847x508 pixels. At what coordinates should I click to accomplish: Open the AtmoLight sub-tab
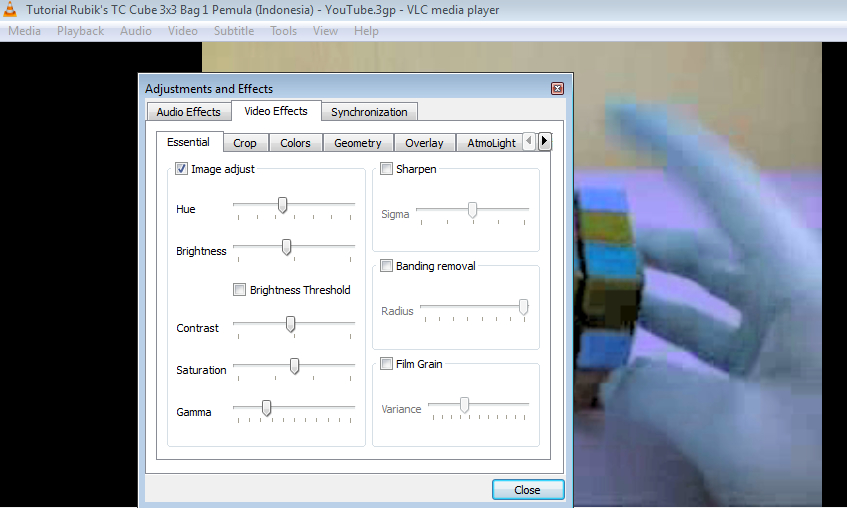click(x=491, y=143)
